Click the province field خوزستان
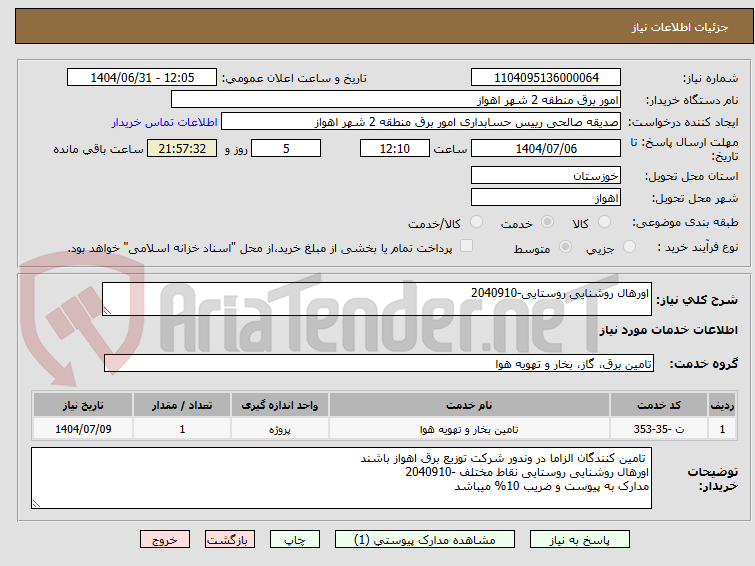The image size is (755, 566). click(x=546, y=175)
